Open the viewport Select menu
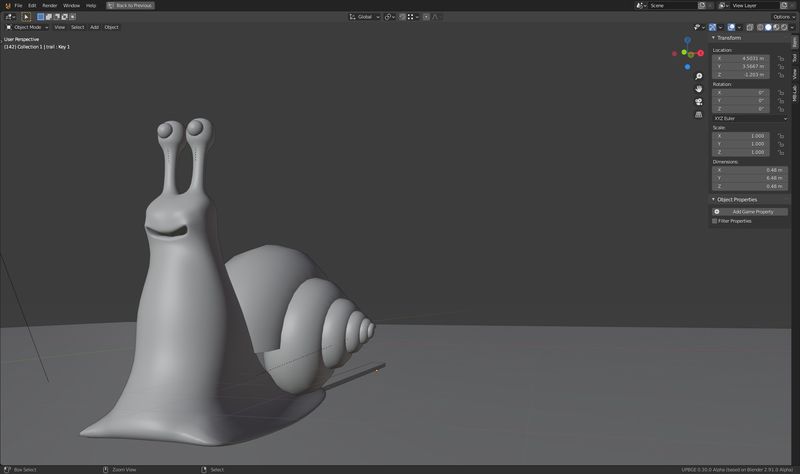800x474 pixels. tap(78, 28)
